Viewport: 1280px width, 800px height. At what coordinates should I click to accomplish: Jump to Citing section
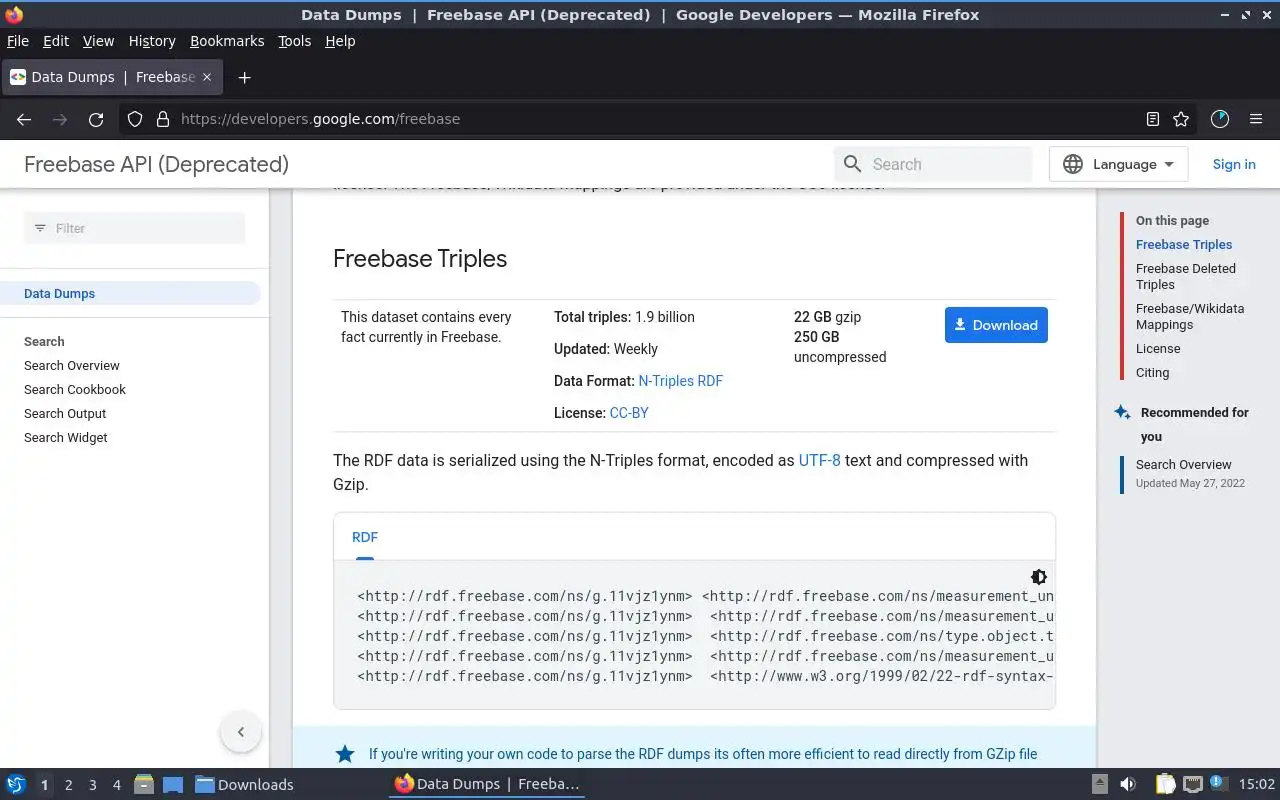point(1152,373)
